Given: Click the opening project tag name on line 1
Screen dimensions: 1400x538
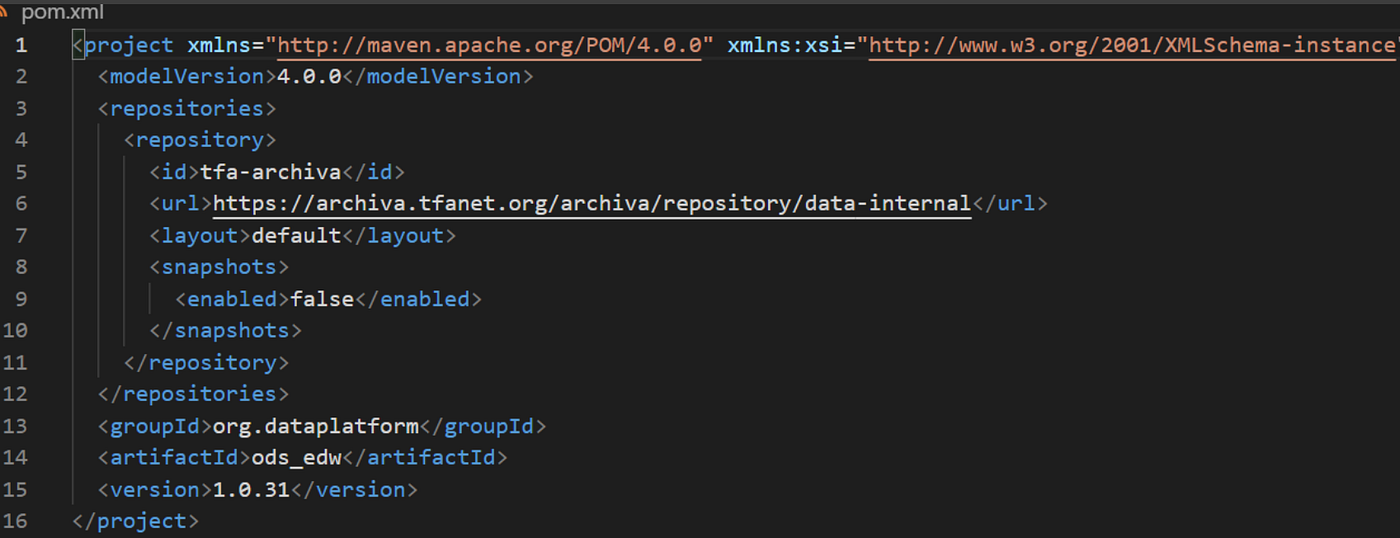Looking at the screenshot, I should [x=129, y=45].
